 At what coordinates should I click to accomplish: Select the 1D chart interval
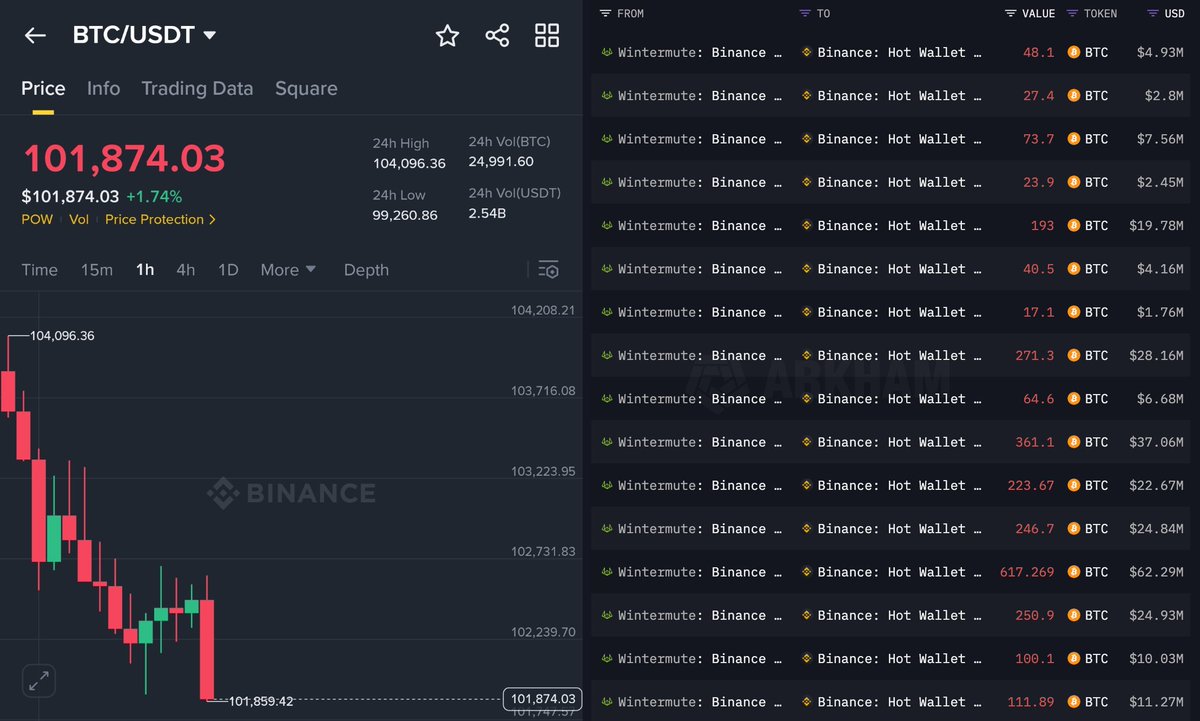tap(228, 270)
